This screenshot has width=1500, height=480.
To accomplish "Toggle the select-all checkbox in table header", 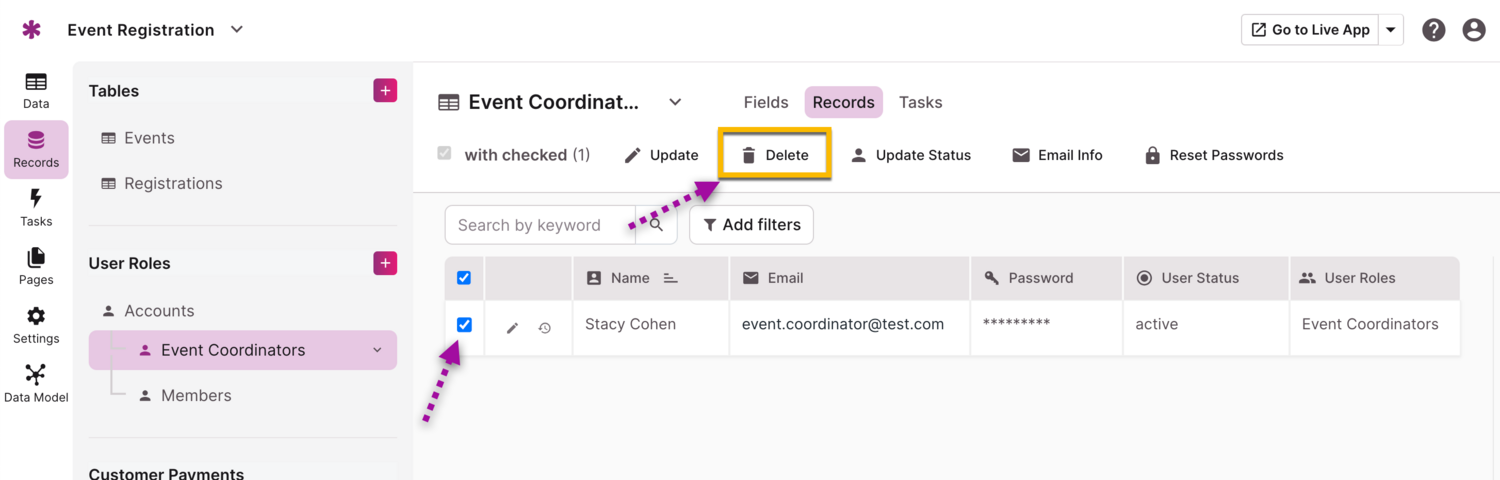I will tap(464, 278).
